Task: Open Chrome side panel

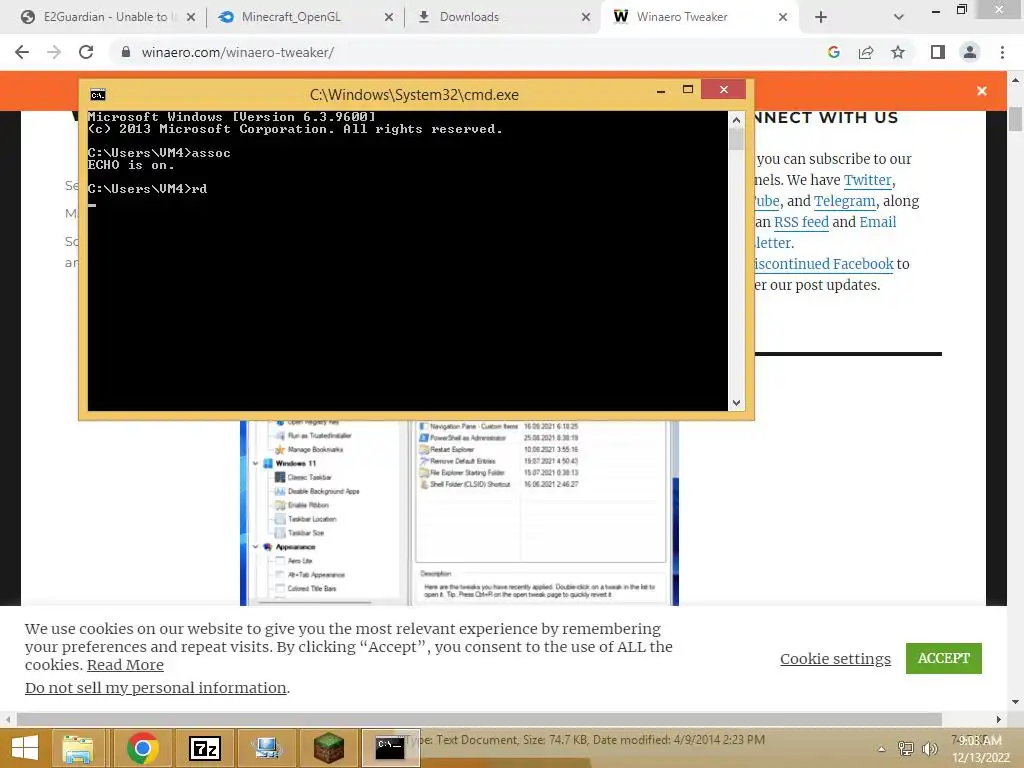Action: click(x=938, y=52)
